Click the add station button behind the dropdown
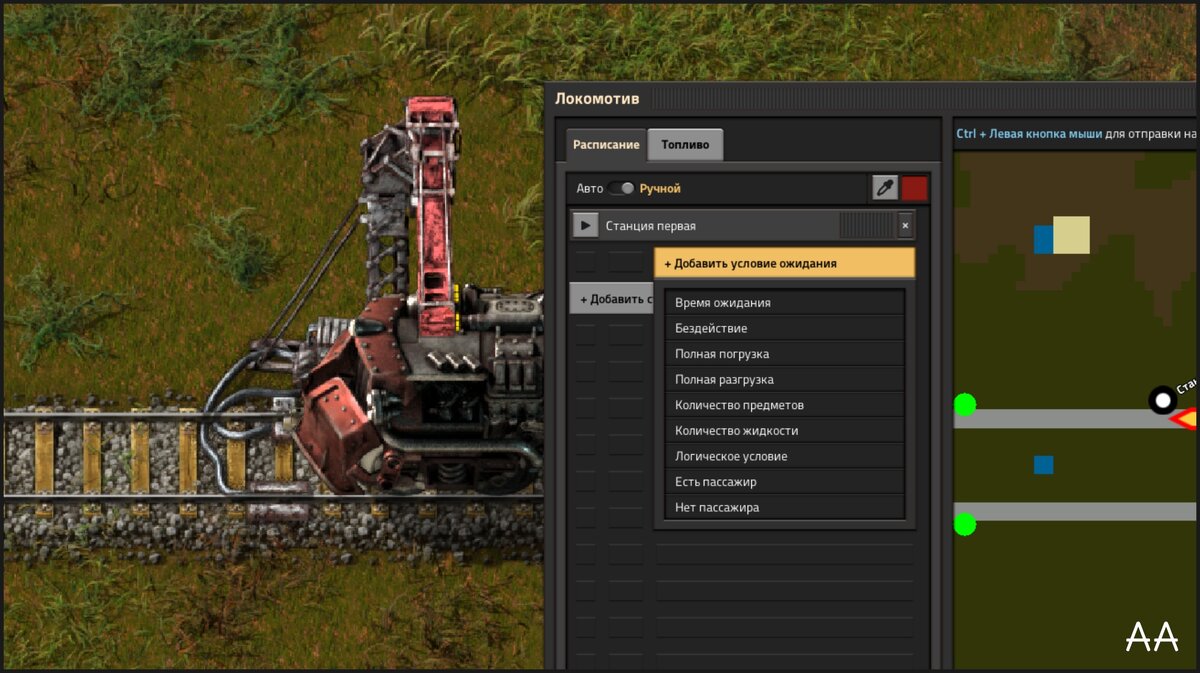 612,299
